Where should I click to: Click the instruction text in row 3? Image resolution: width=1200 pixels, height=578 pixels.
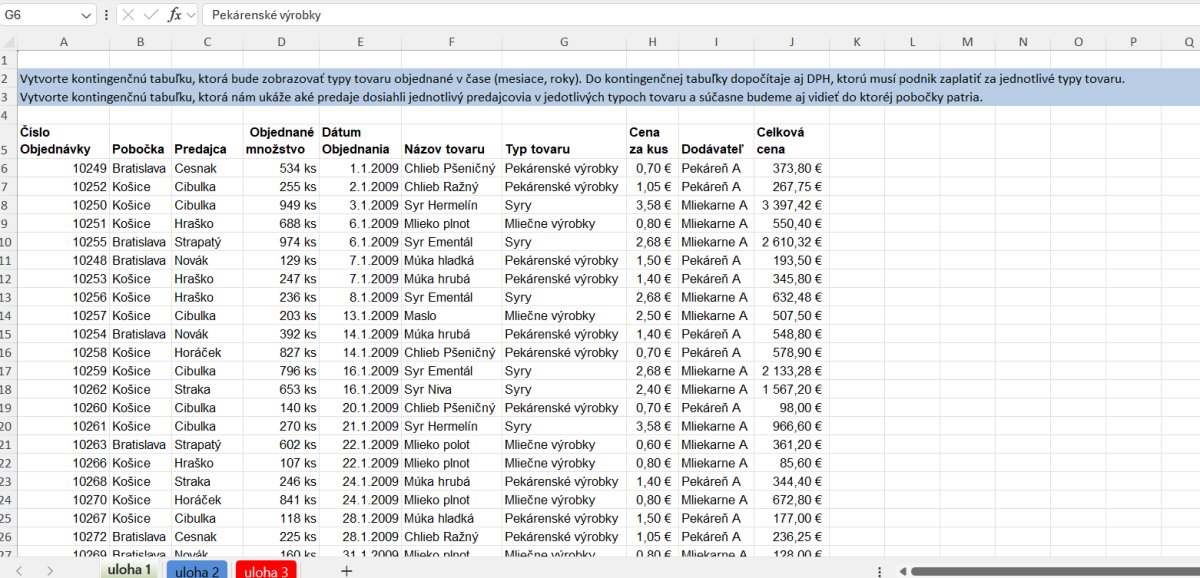click(x=502, y=97)
